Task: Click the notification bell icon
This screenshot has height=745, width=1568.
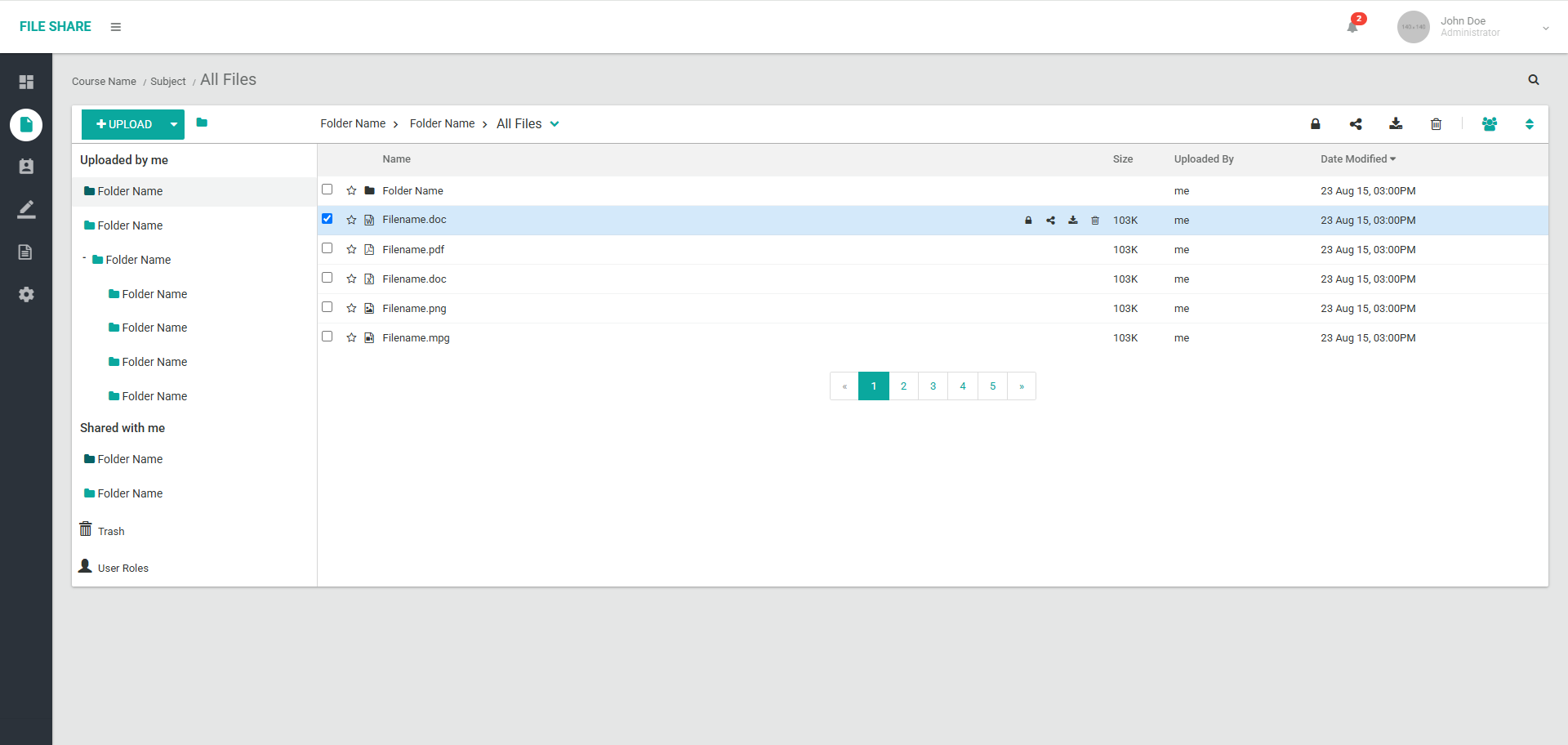Action: pyautogui.click(x=1352, y=27)
